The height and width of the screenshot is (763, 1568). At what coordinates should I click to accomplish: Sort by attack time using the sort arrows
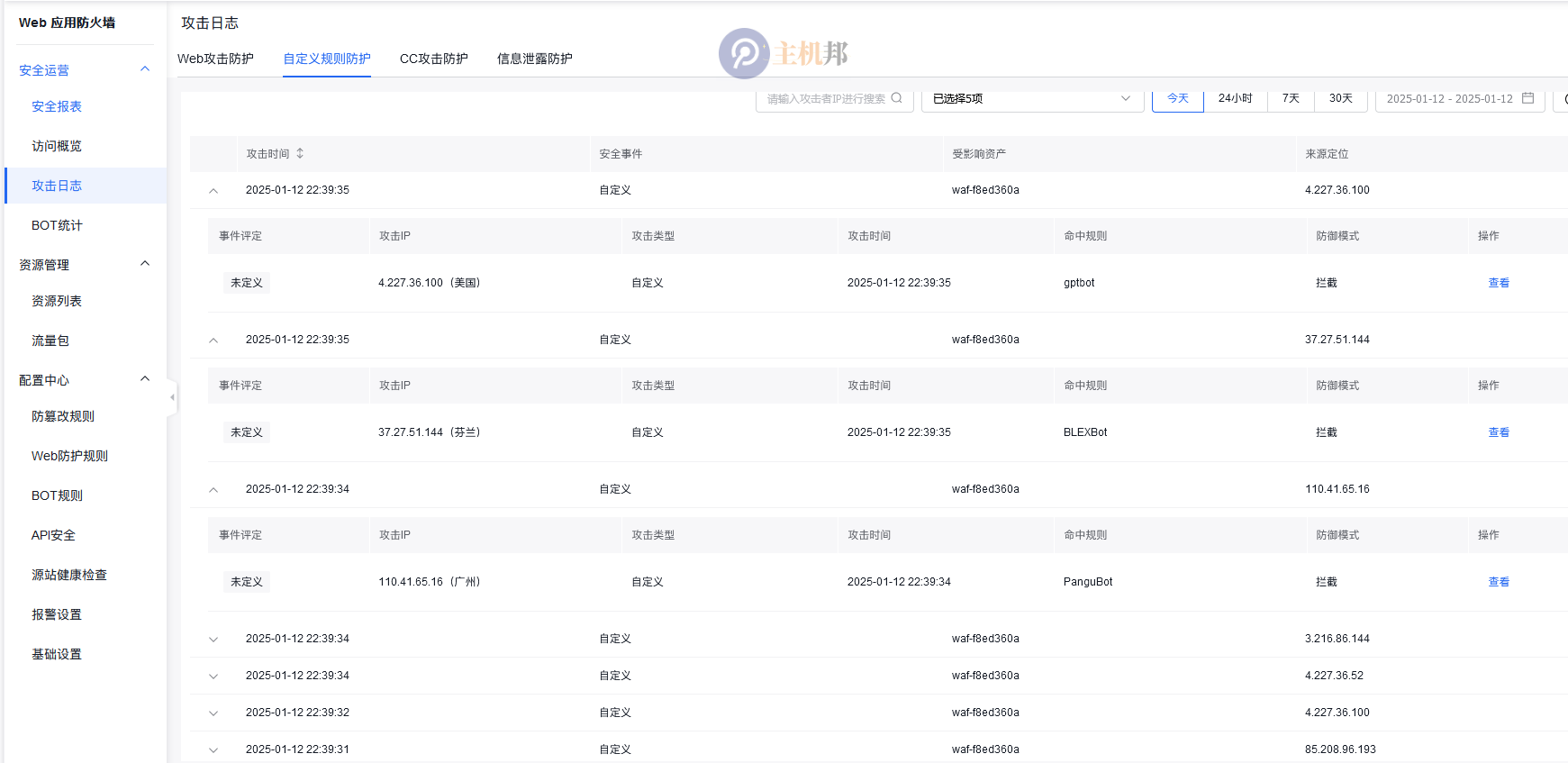coord(300,153)
